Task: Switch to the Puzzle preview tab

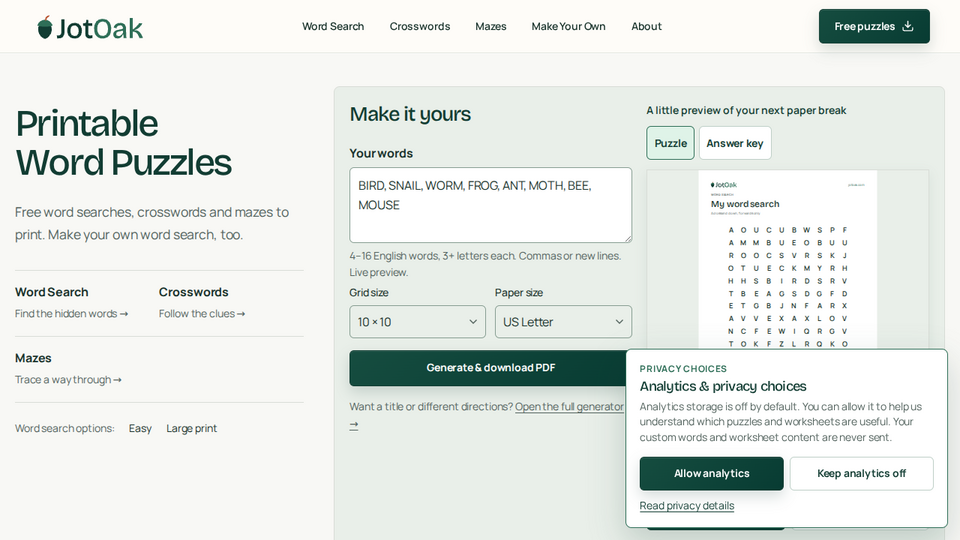Action: [670, 143]
